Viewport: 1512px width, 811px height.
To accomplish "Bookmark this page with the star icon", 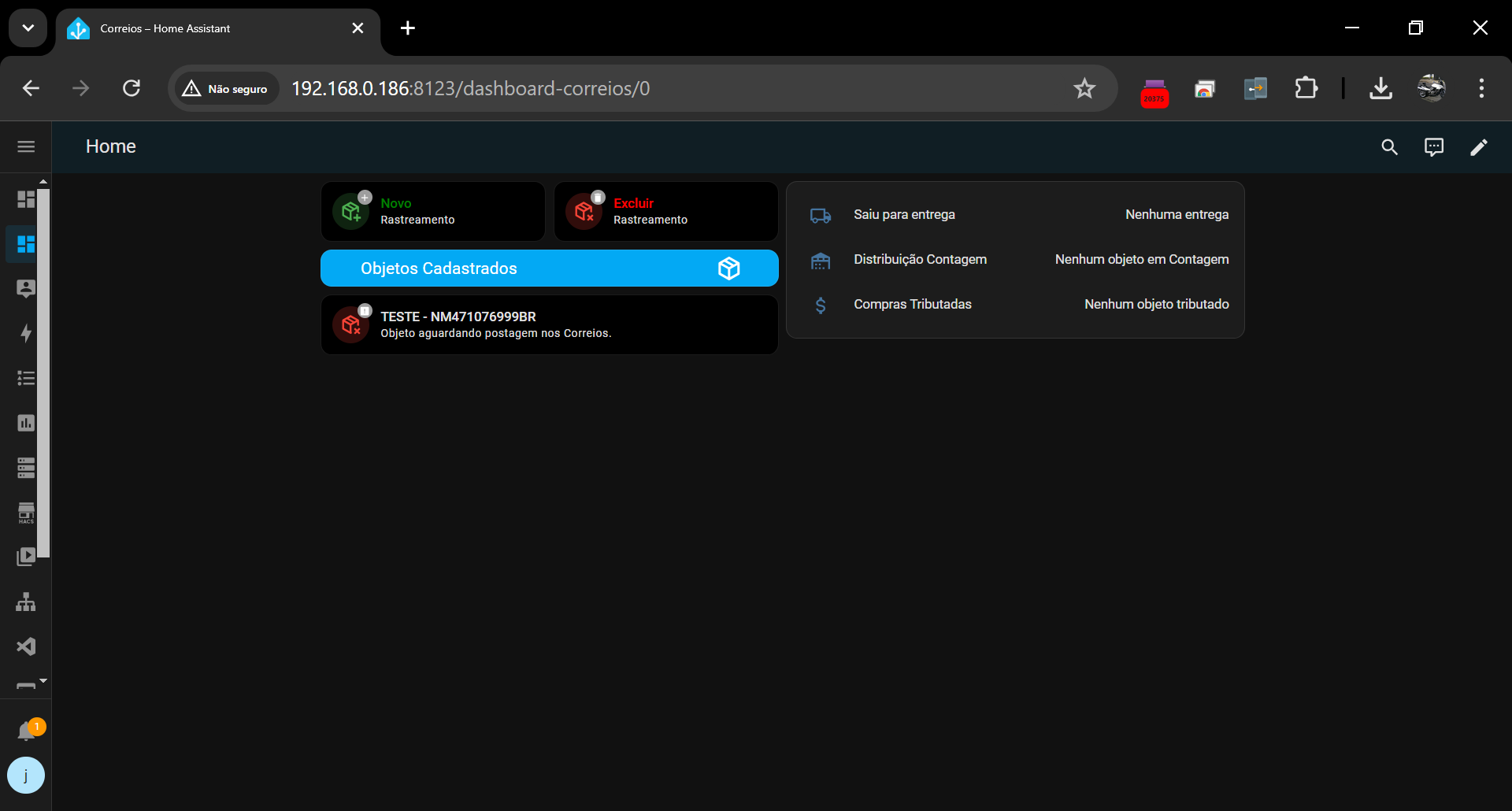I will [x=1084, y=88].
